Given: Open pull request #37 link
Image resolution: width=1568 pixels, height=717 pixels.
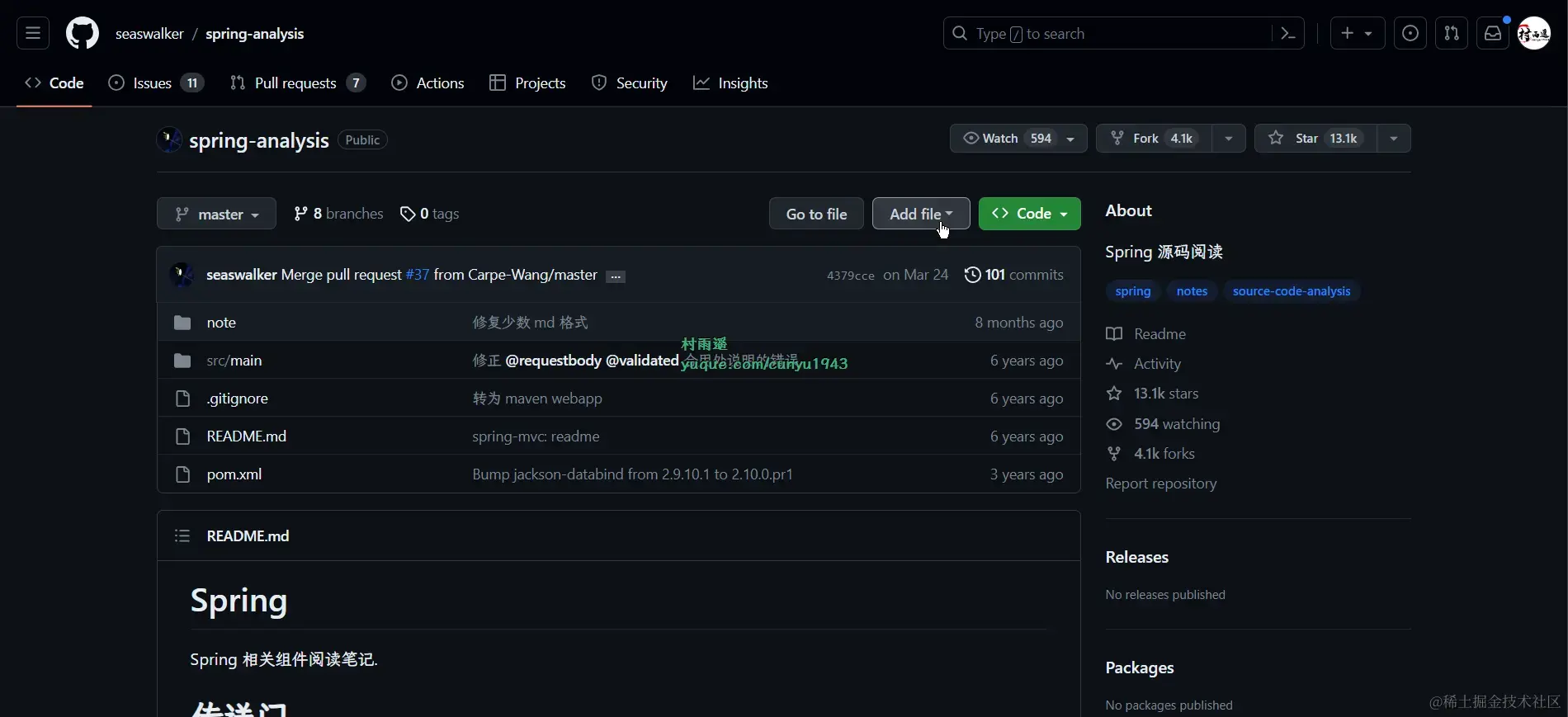Looking at the screenshot, I should coord(418,275).
